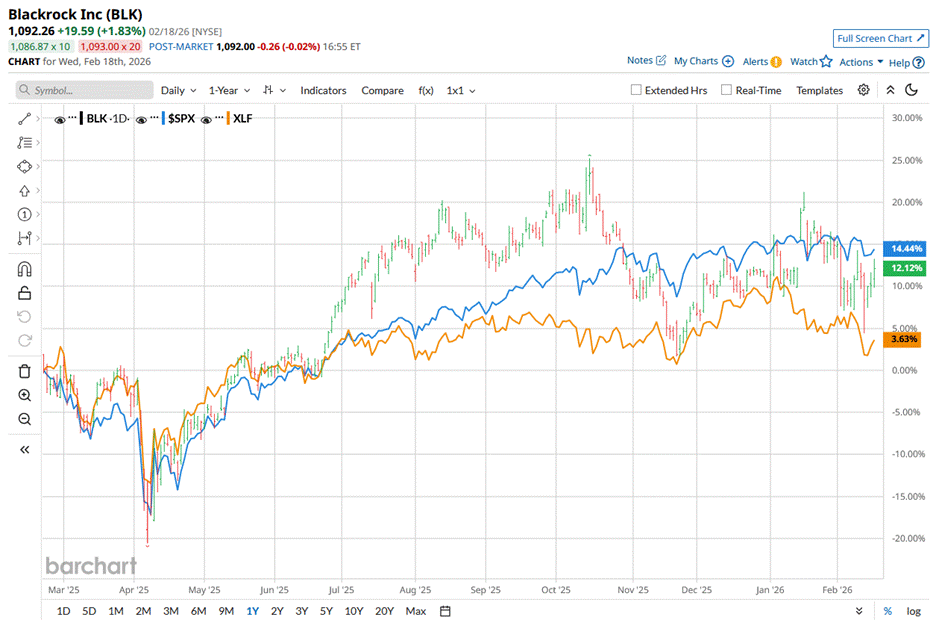
Task: Select the 9M range button
Action: click(226, 611)
